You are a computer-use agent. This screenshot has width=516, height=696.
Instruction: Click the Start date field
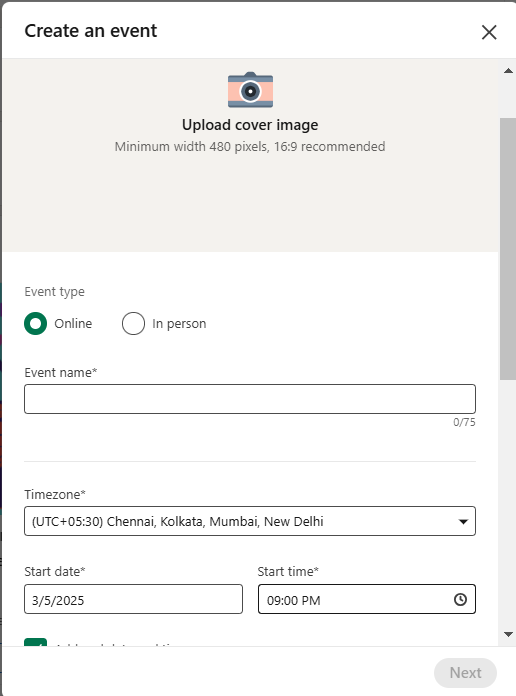(x=133, y=599)
